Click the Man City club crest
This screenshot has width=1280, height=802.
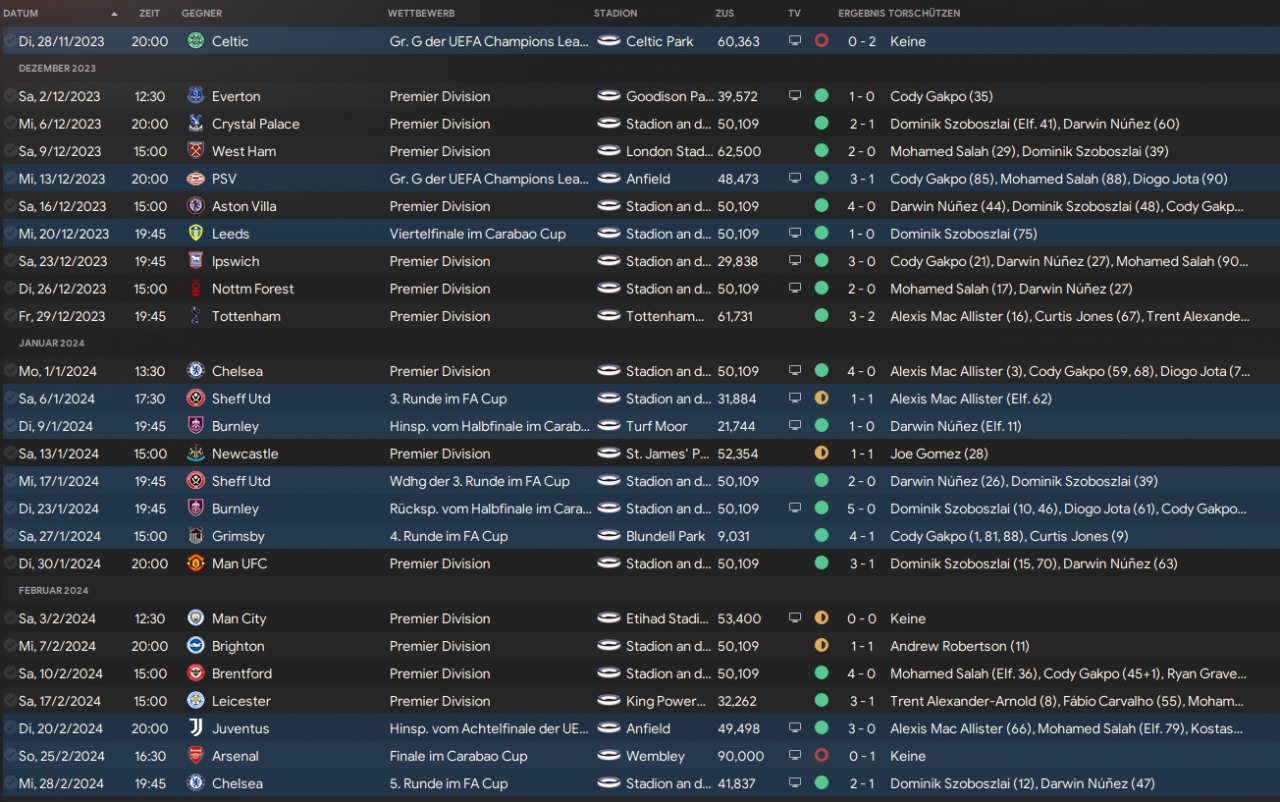195,619
